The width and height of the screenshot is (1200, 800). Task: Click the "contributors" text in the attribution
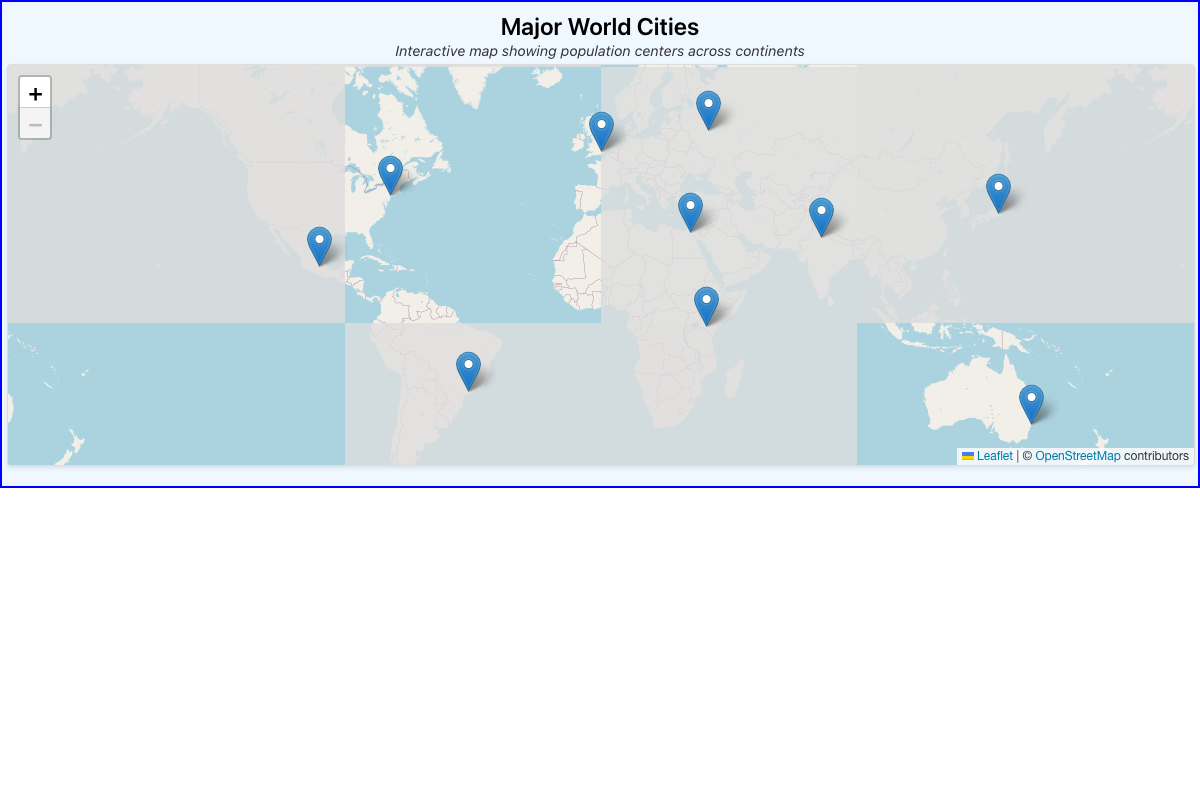coord(1156,456)
